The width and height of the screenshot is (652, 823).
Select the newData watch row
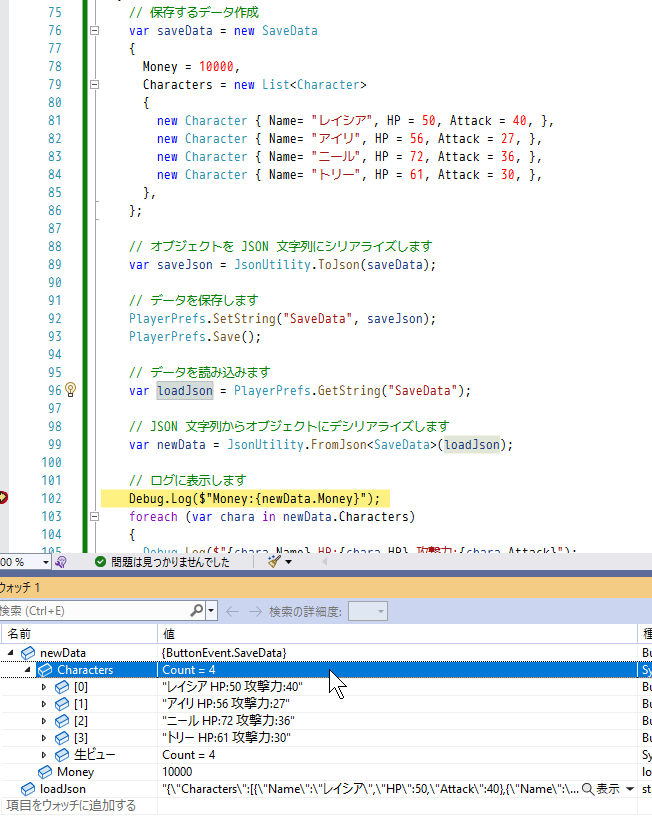point(326,652)
